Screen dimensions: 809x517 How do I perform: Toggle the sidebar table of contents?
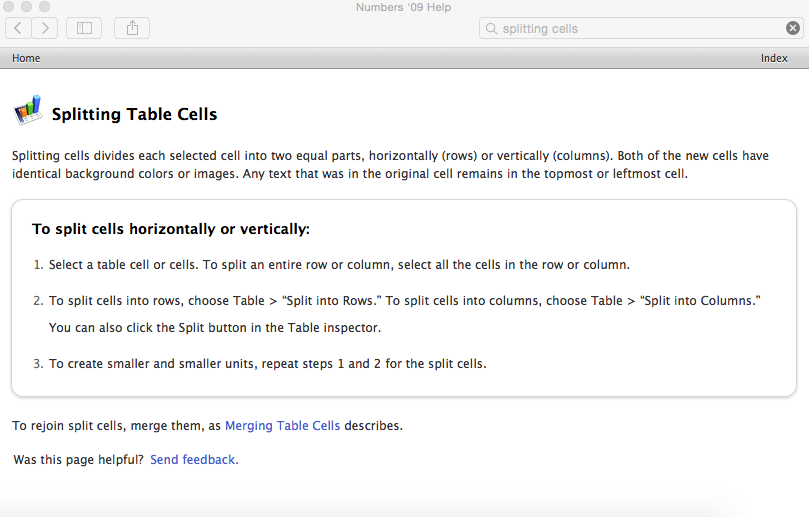pos(84,28)
